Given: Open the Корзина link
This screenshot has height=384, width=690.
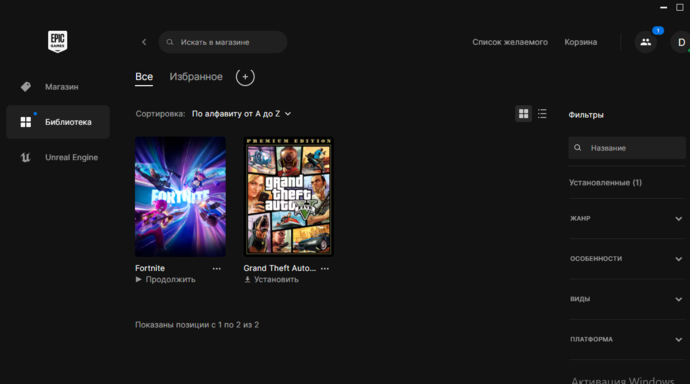Looking at the screenshot, I should tap(580, 42).
